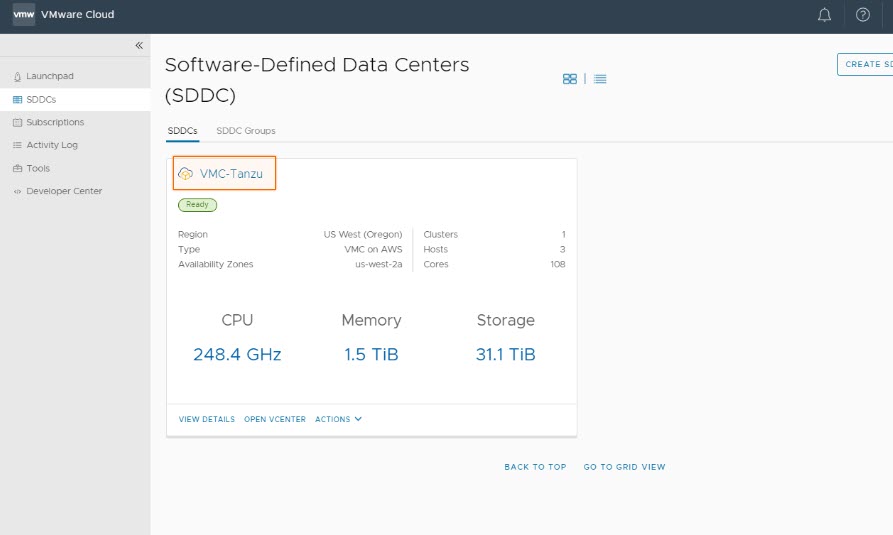Click the View Details link
This screenshot has height=535, width=893.
pyautogui.click(x=207, y=419)
